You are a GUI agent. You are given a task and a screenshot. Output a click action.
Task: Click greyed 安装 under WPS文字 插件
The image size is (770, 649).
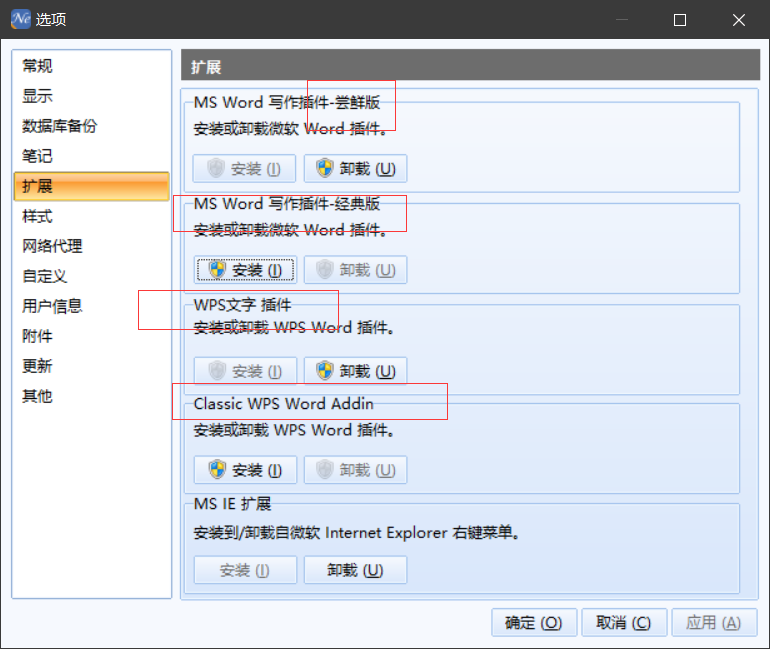coord(246,371)
